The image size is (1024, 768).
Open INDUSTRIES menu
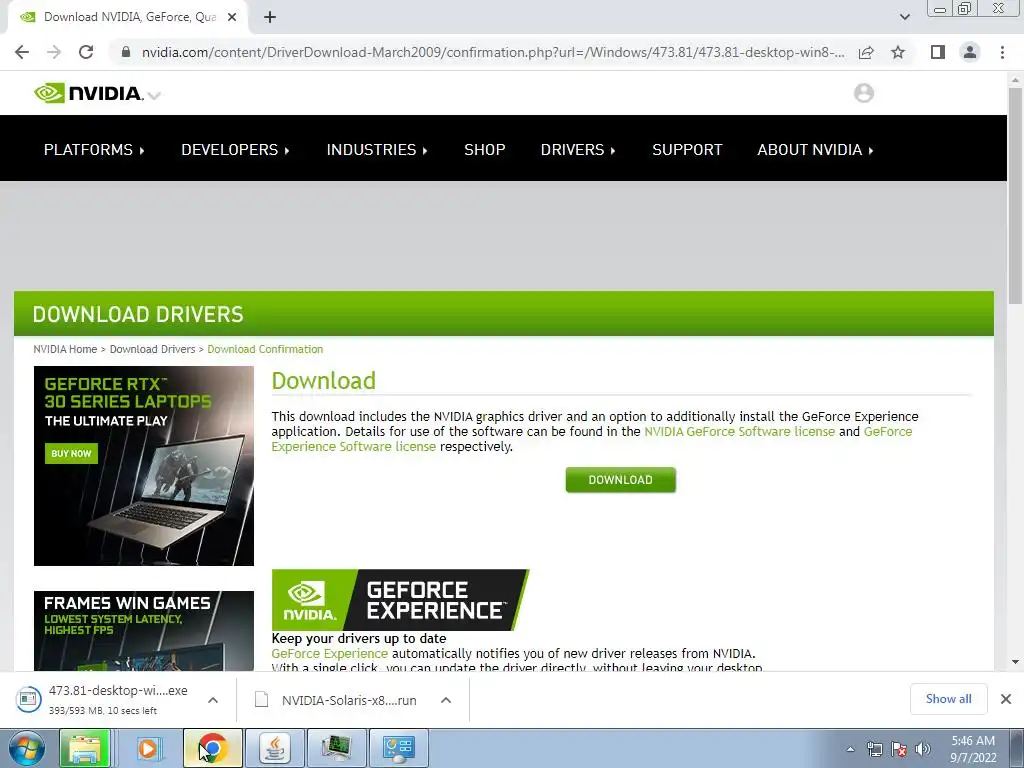click(x=377, y=150)
